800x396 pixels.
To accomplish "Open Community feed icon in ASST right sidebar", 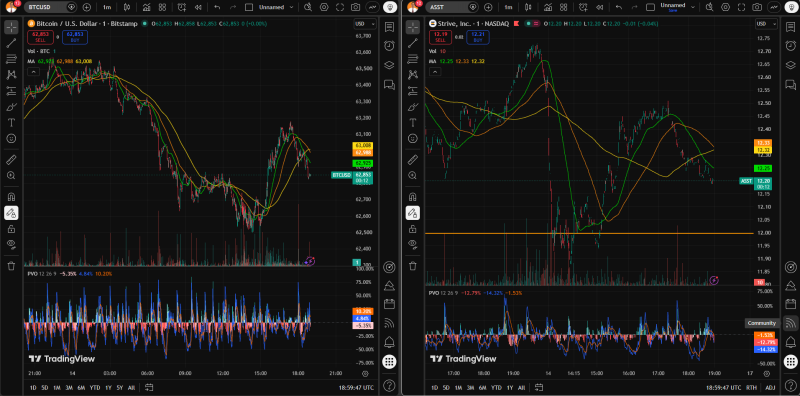I will pos(791,323).
